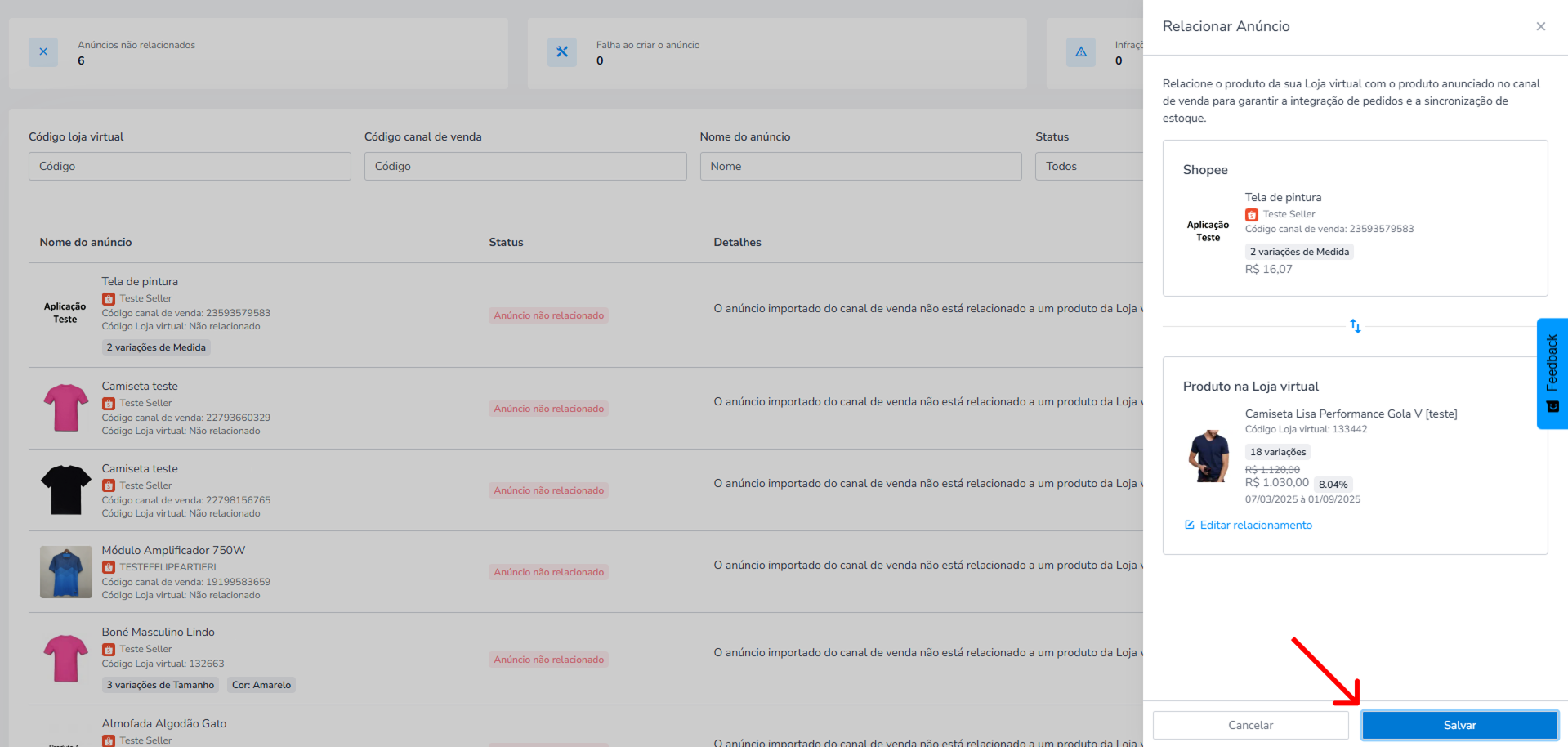Open Editar relacionamento link
Screen dimensions: 1568x747
click(x=1256, y=525)
